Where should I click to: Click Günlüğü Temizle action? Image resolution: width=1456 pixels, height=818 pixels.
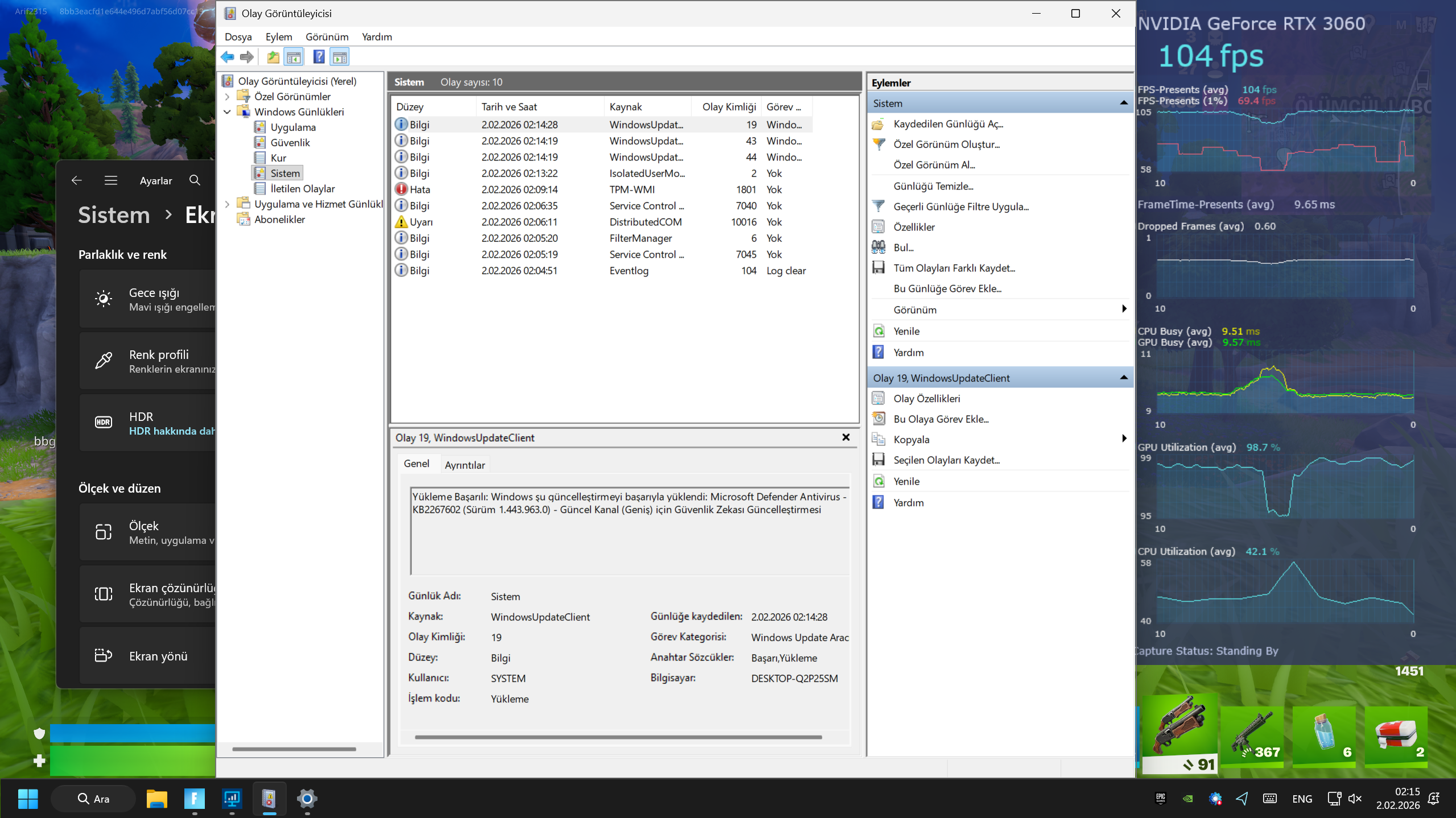(x=933, y=186)
